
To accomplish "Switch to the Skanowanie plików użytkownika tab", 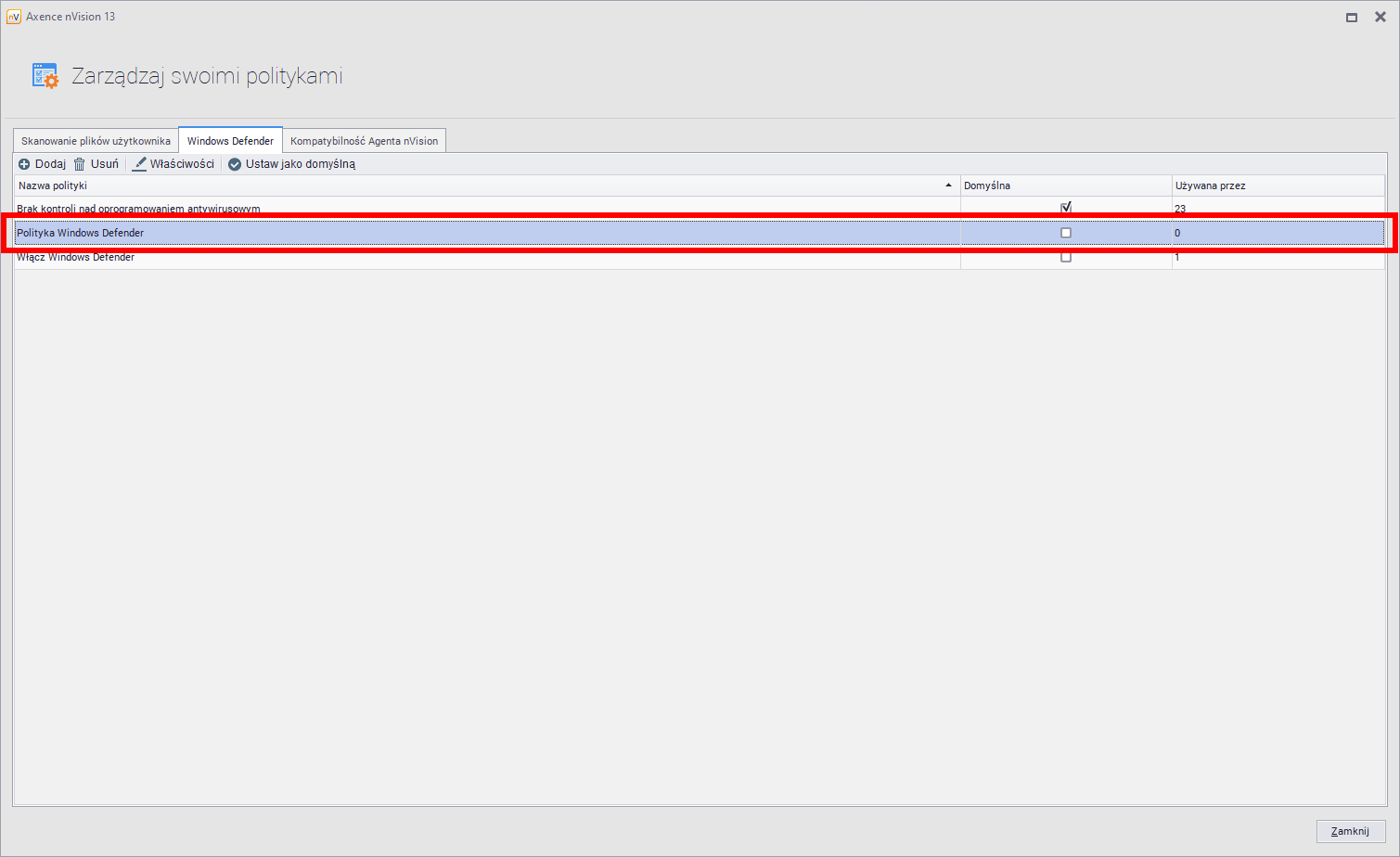I will coord(96,141).
